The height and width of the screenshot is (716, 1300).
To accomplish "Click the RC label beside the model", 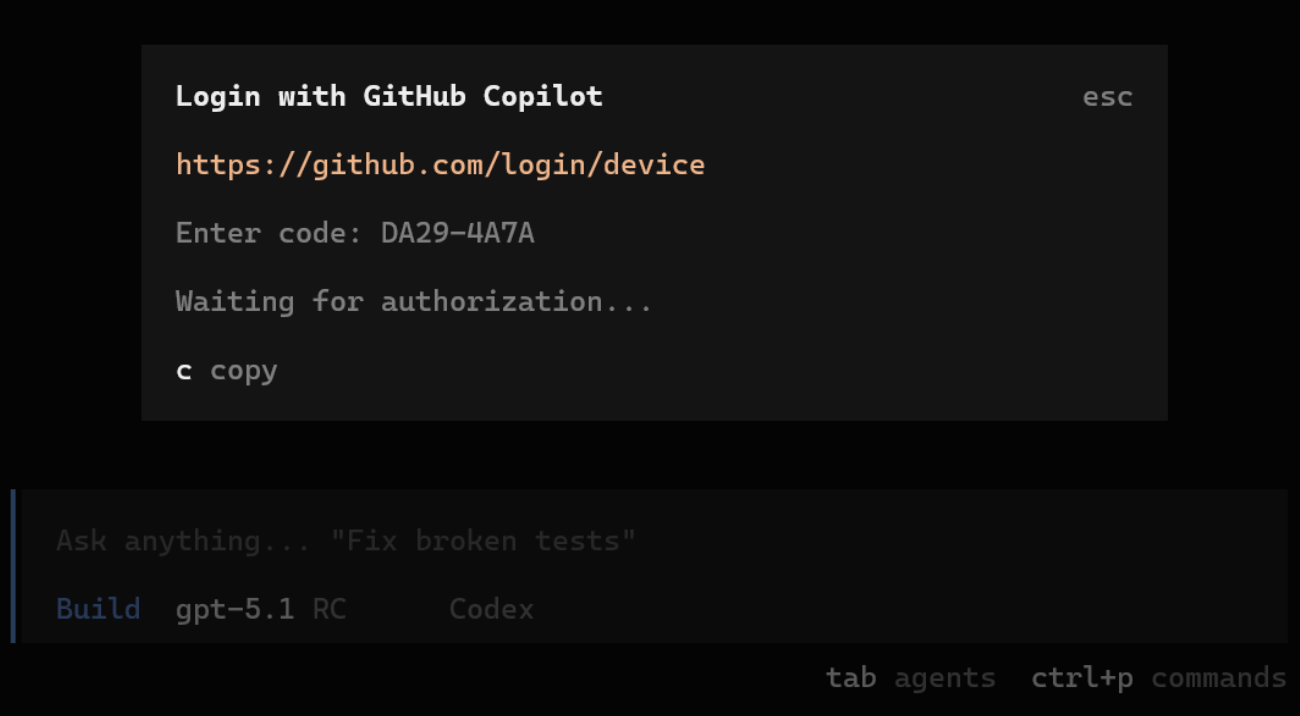I will (x=329, y=609).
